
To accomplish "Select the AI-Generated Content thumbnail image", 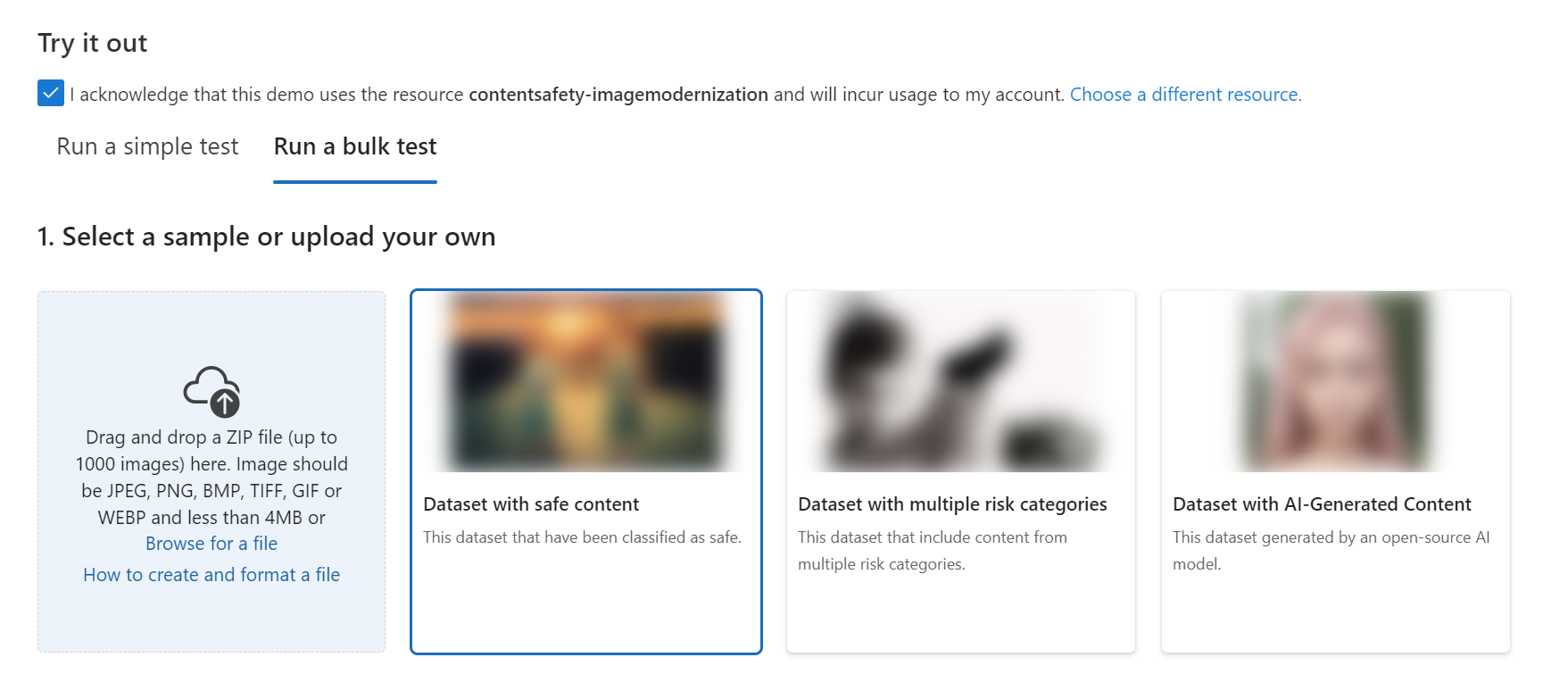I will (1335, 382).
